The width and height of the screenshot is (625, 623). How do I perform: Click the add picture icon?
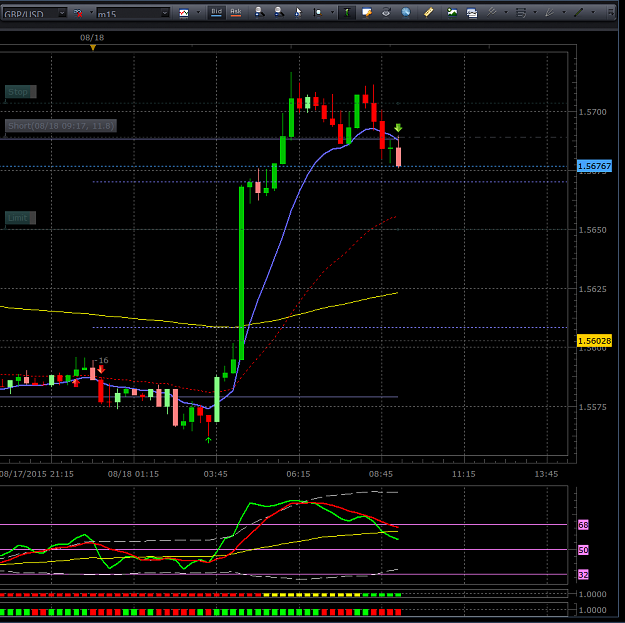point(452,13)
